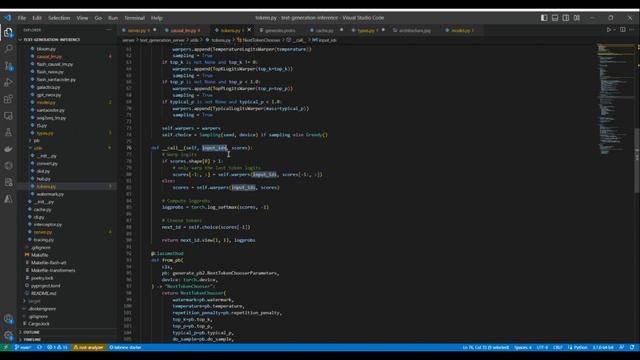Expand the pb folder in Explorer

pyautogui.click(x=36, y=140)
